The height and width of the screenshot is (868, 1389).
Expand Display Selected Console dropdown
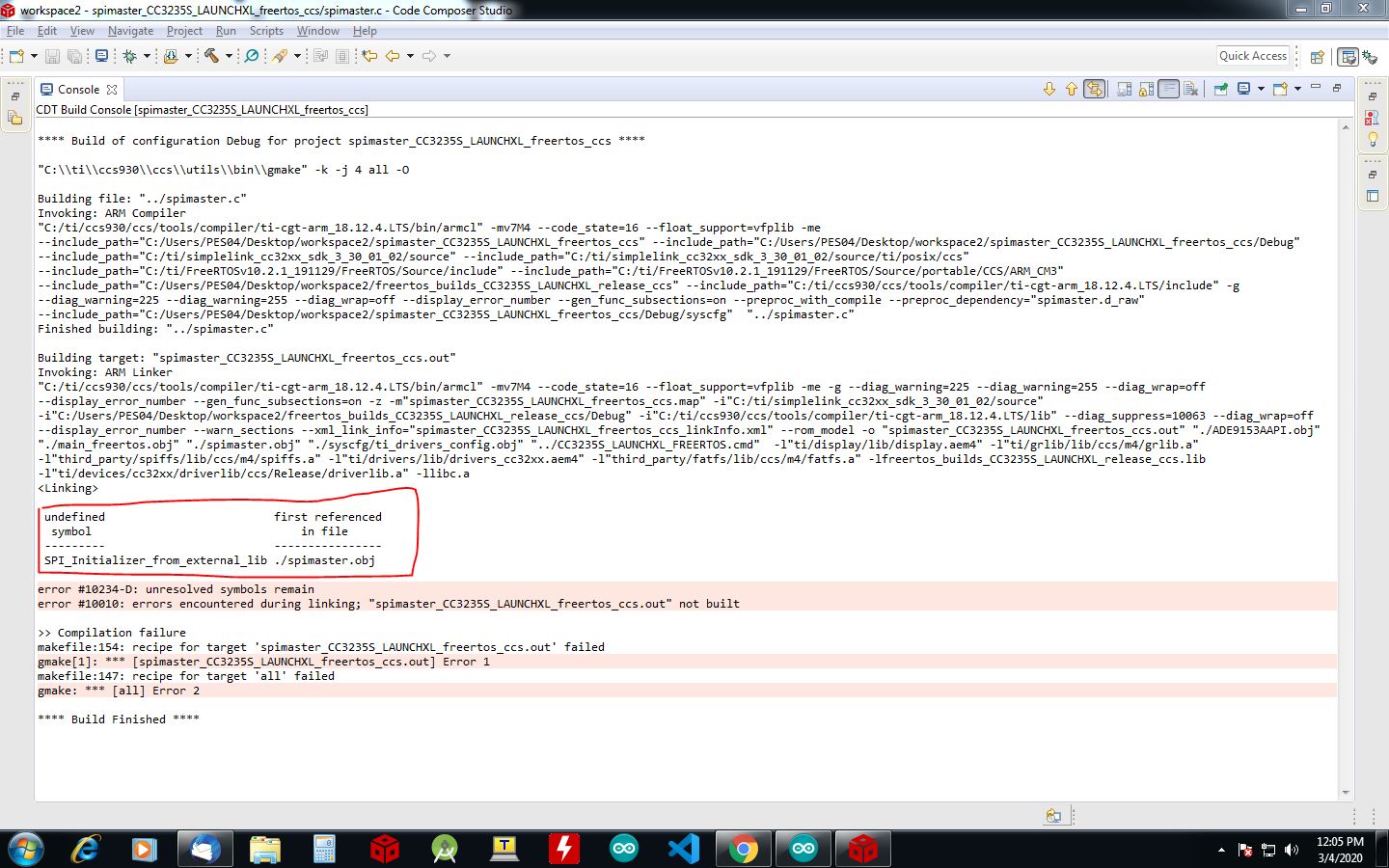pos(1261,89)
